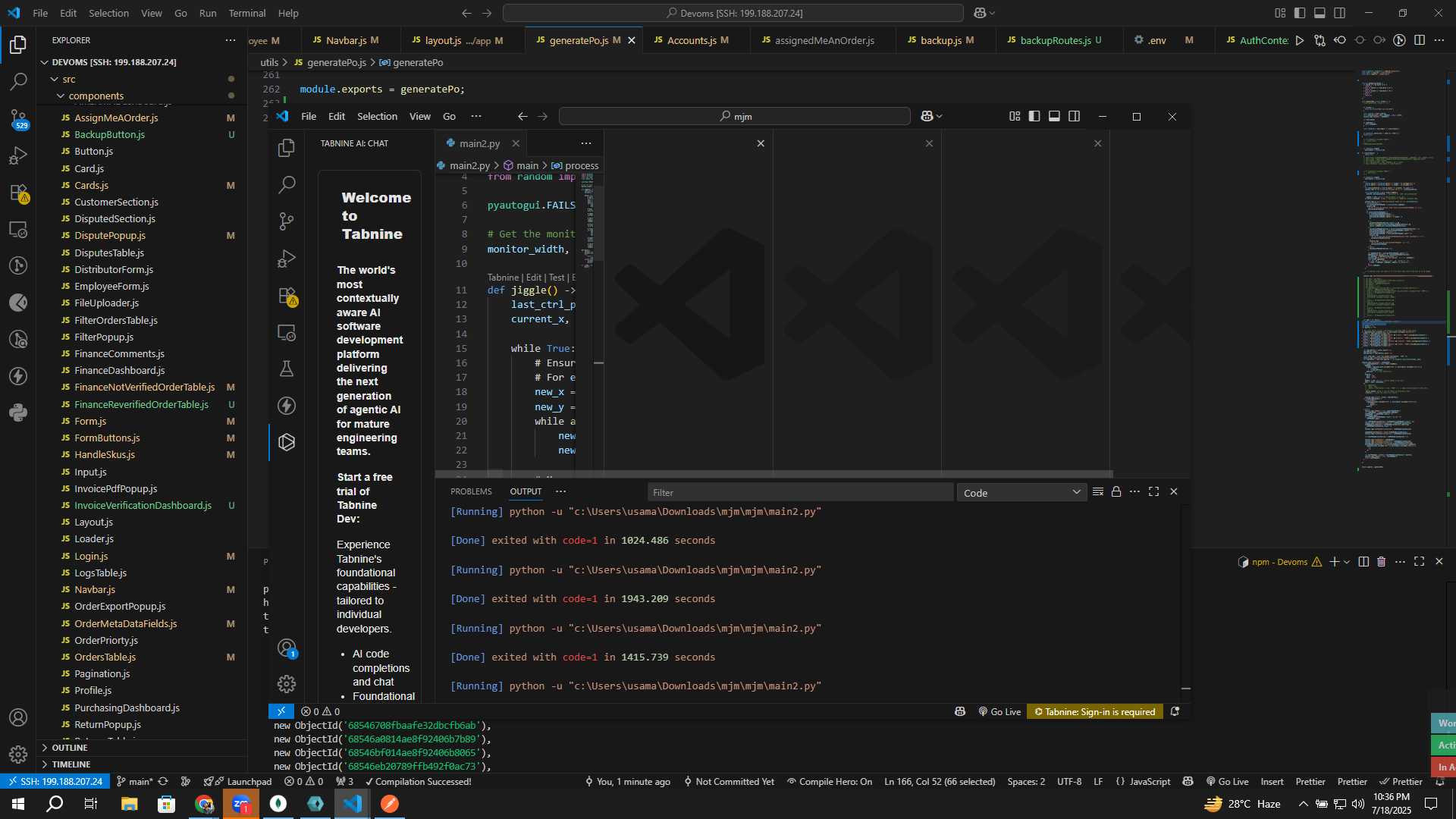
Task: Open Thunder Client lightning icon in mjm window
Action: tap(287, 406)
